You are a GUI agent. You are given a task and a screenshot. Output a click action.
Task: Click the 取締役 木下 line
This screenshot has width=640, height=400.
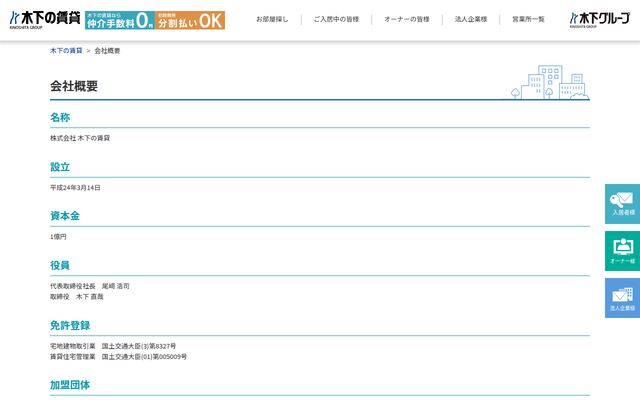(x=77, y=297)
